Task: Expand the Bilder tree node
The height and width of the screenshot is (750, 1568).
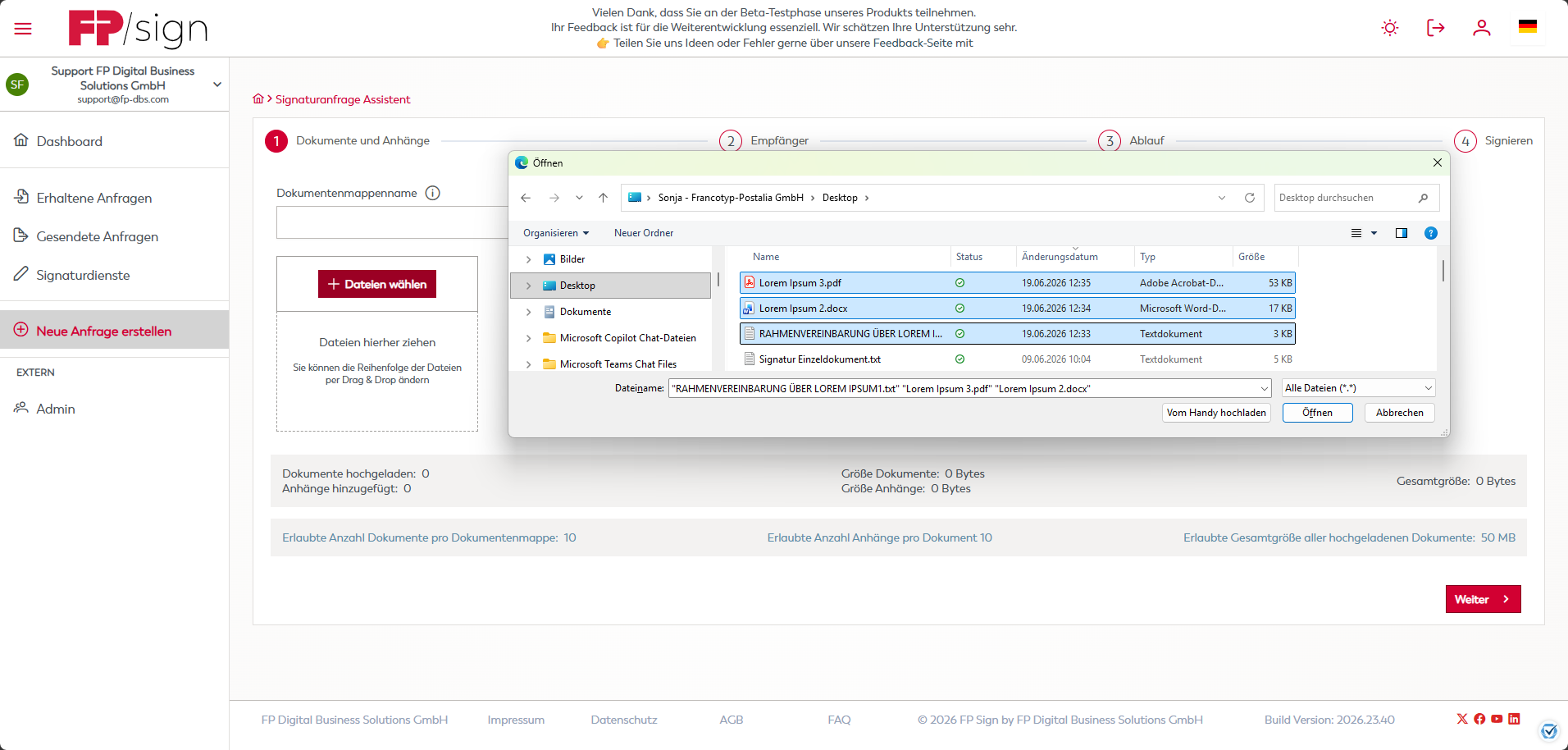Action: tap(528, 259)
